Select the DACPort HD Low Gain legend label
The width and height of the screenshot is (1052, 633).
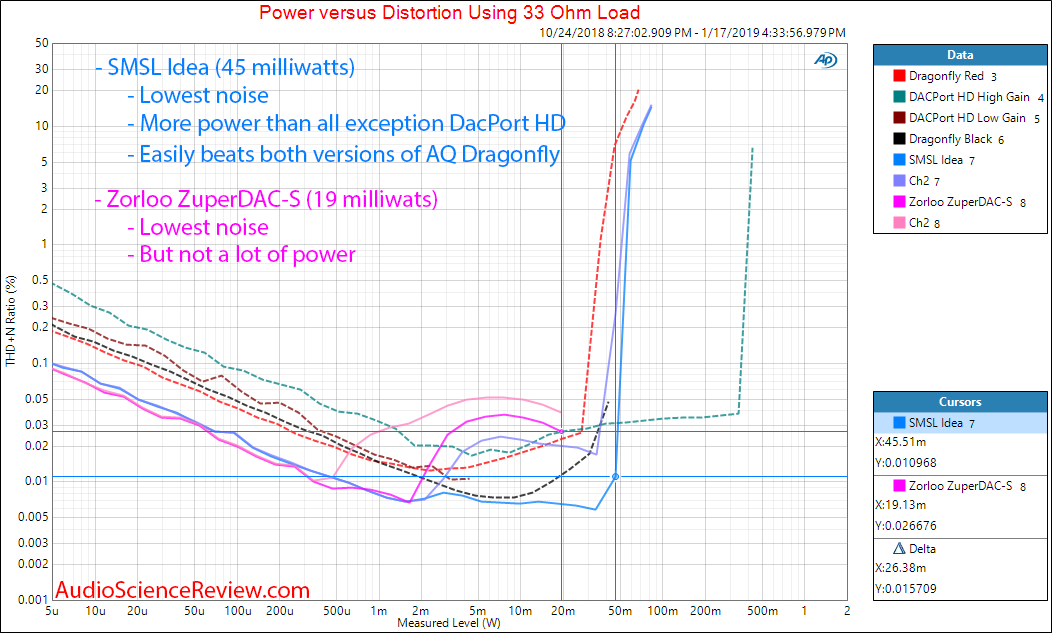(967, 118)
